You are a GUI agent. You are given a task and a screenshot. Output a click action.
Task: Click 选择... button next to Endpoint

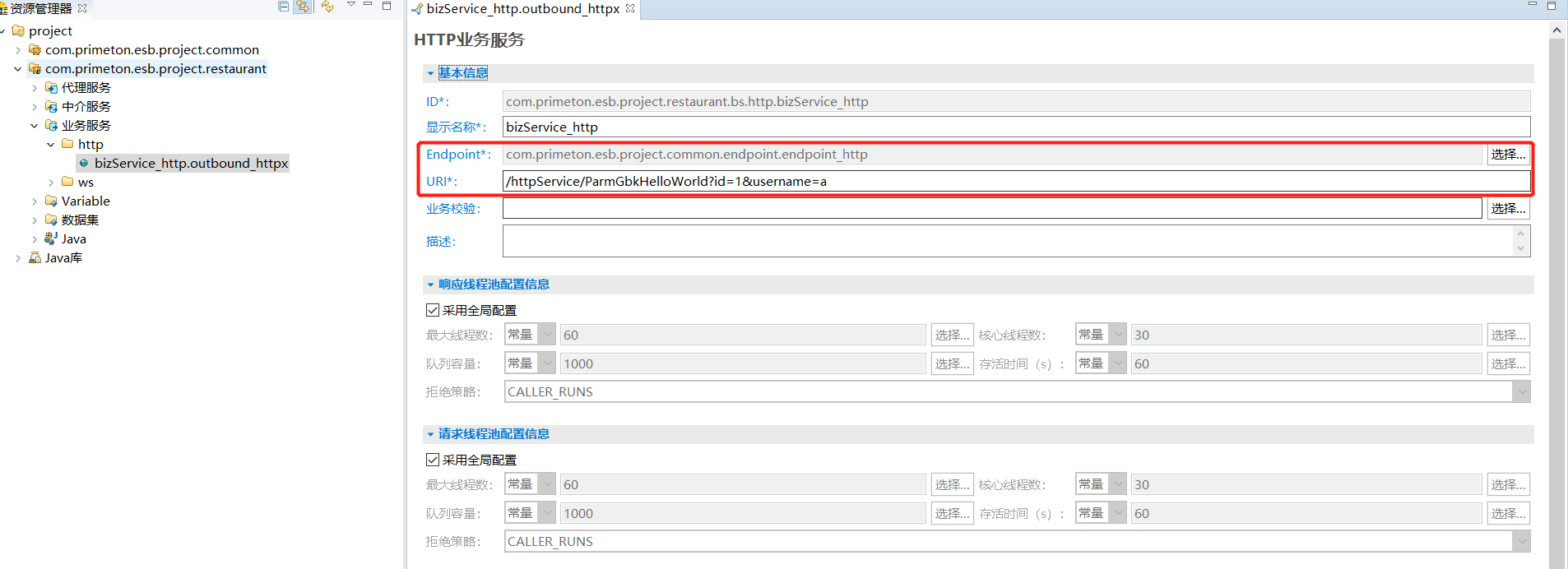pyautogui.click(x=1508, y=155)
